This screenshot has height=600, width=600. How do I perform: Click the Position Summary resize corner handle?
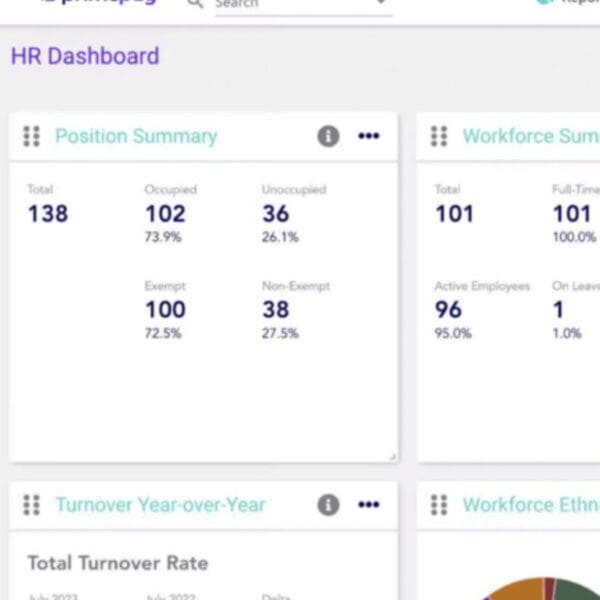pos(392,457)
